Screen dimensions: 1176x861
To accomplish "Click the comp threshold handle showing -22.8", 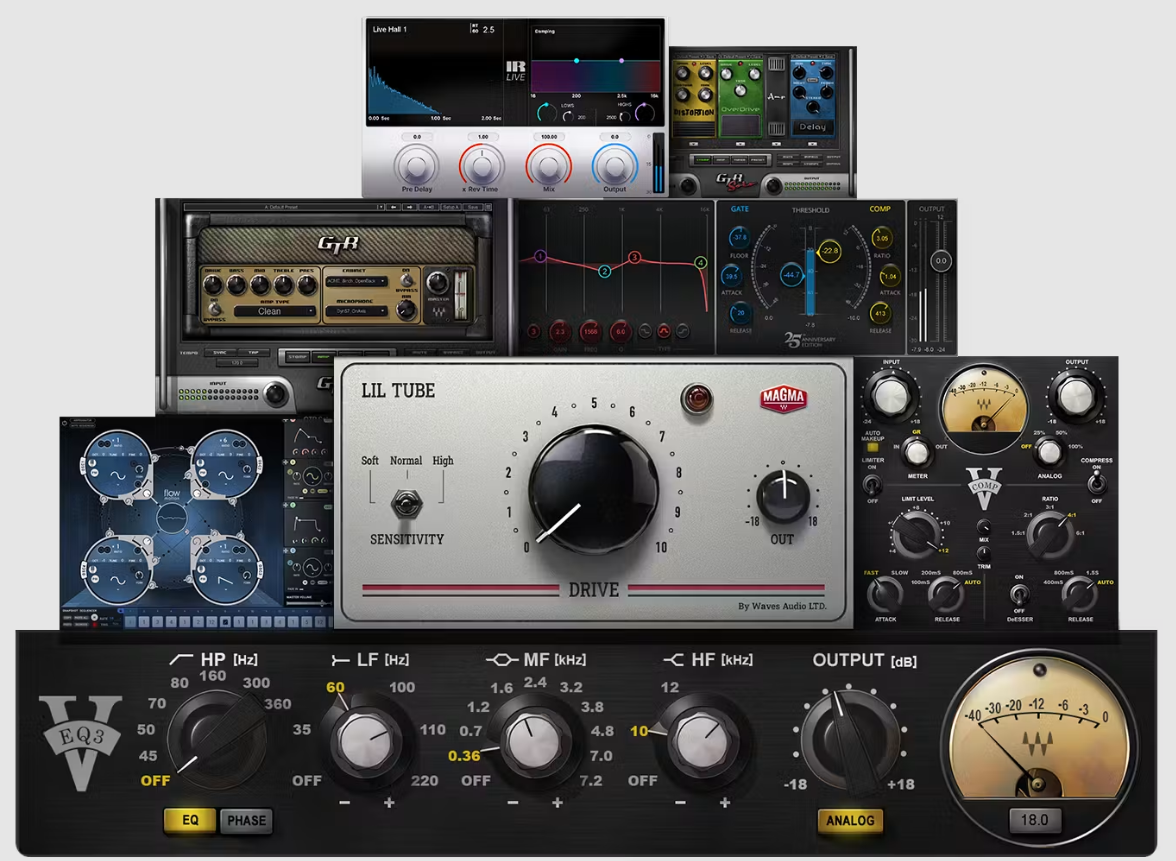I will pyautogui.click(x=830, y=250).
